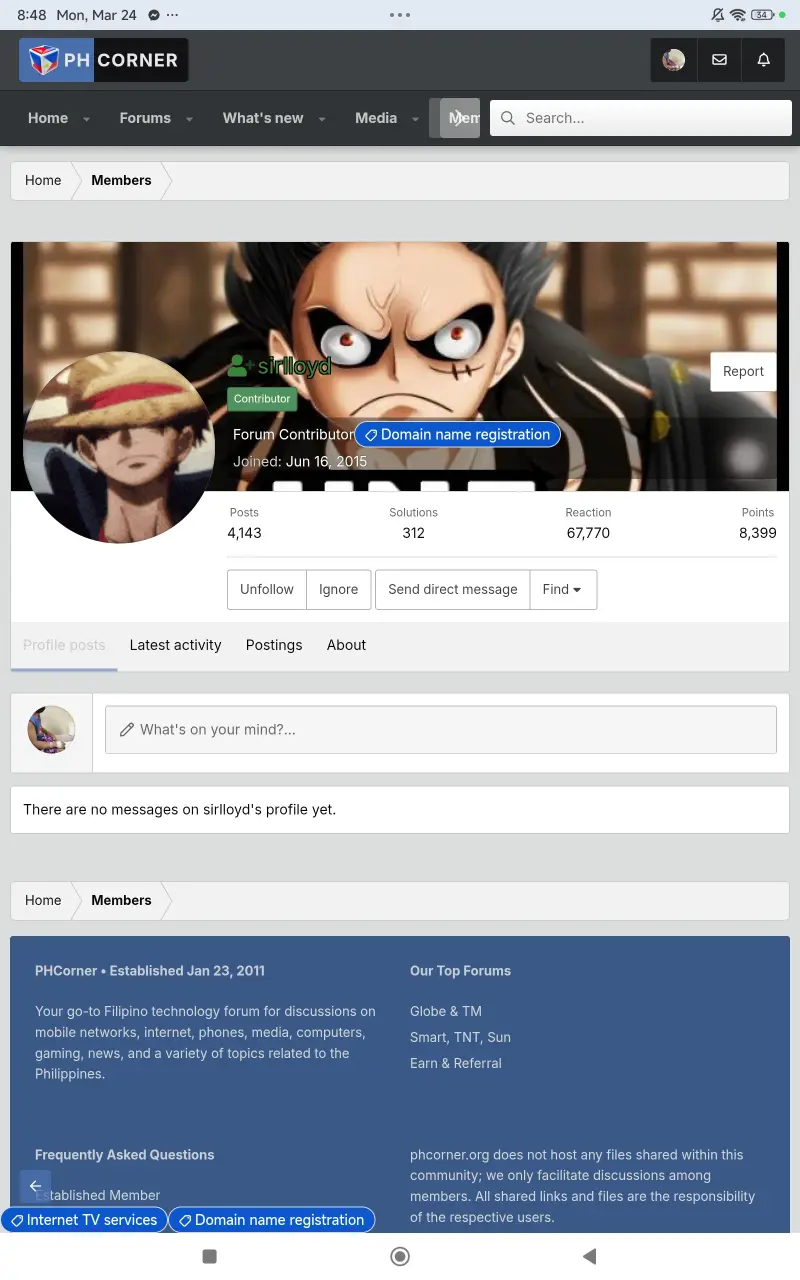Viewport: 800px width, 1280px height.
Task: Tap your small avatar beside status box
Action: pyautogui.click(x=51, y=729)
